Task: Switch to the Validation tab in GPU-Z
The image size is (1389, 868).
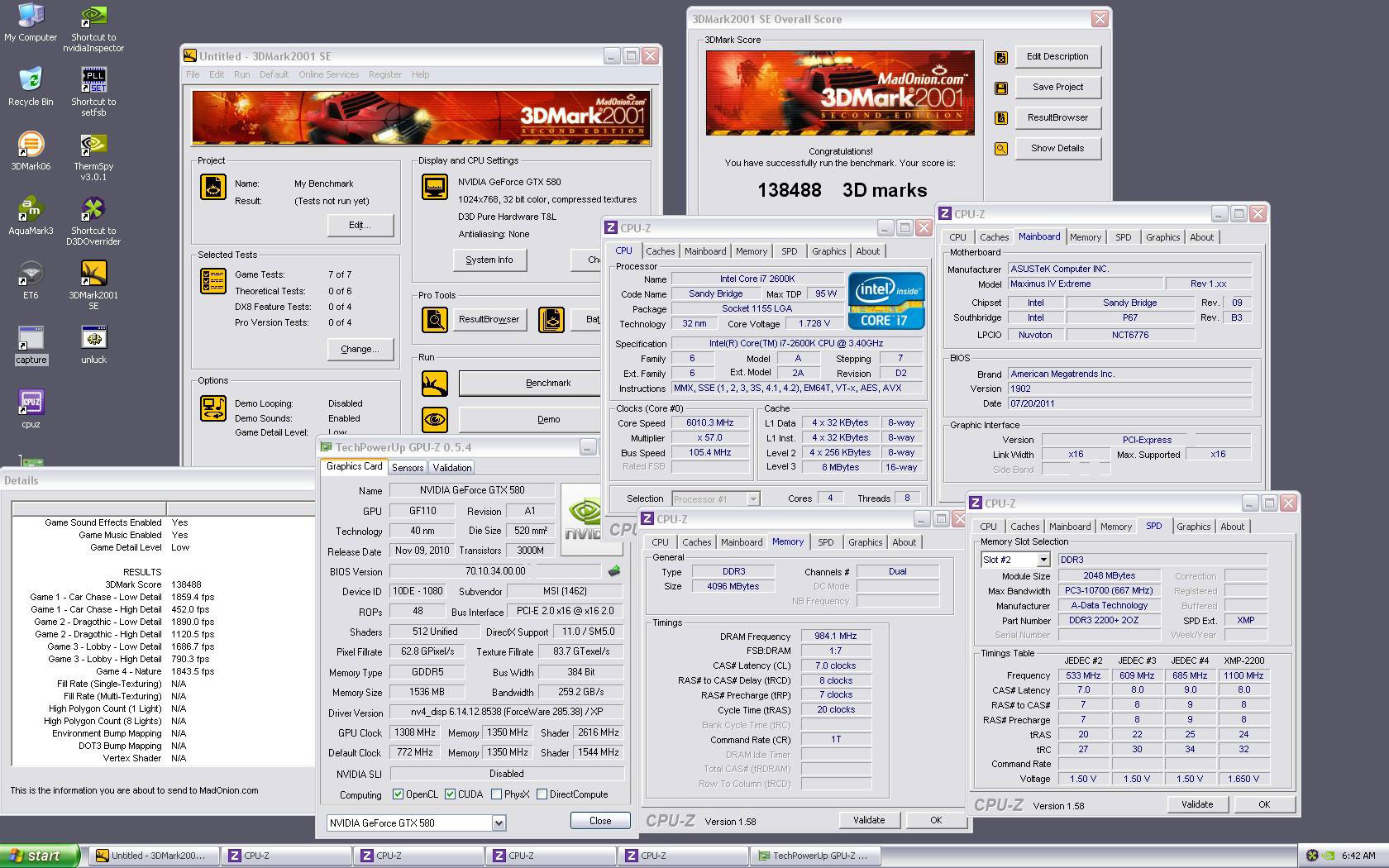Action: 452,468
